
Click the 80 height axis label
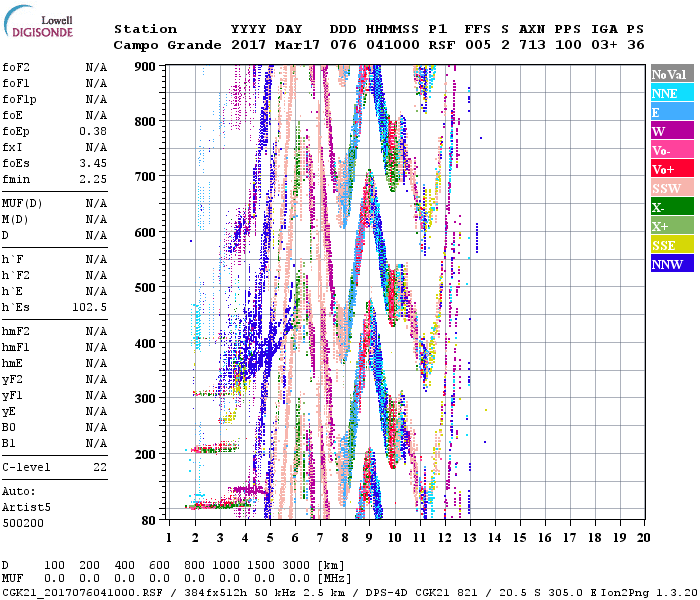coord(148,520)
